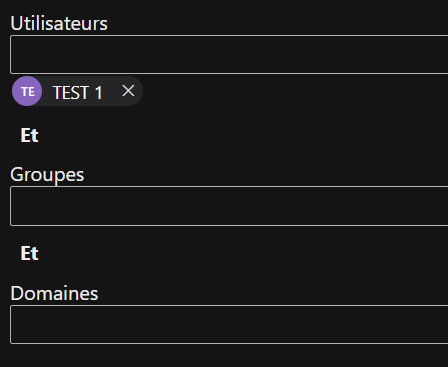Screen dimensions: 448x367
Task: Place cursor in the box above TEST 1
Action: coord(229,54)
